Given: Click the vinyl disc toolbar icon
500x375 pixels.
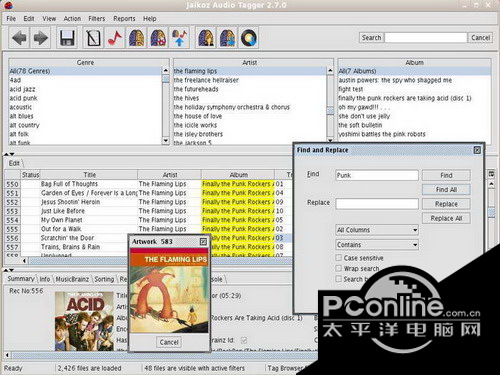Looking at the screenshot, I should (x=249, y=38).
